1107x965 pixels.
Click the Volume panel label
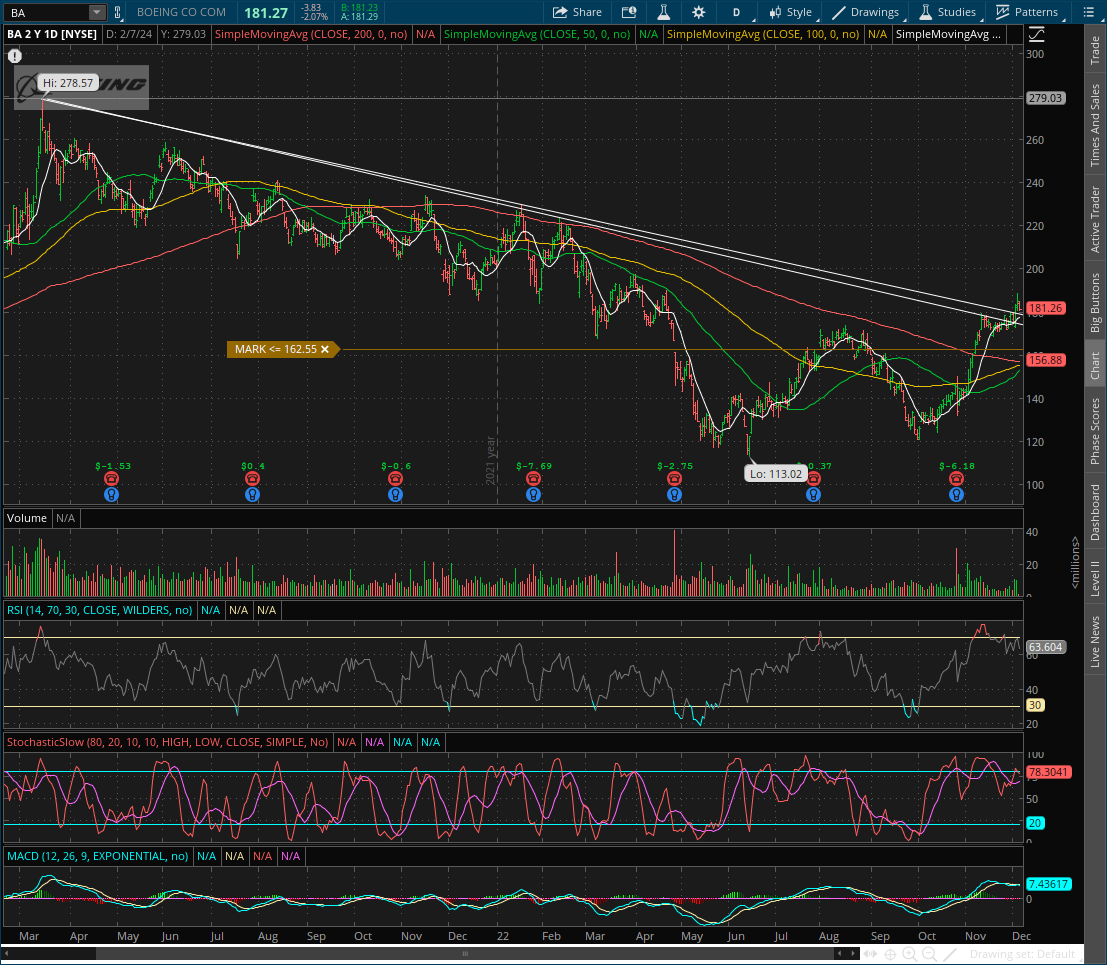(x=27, y=518)
